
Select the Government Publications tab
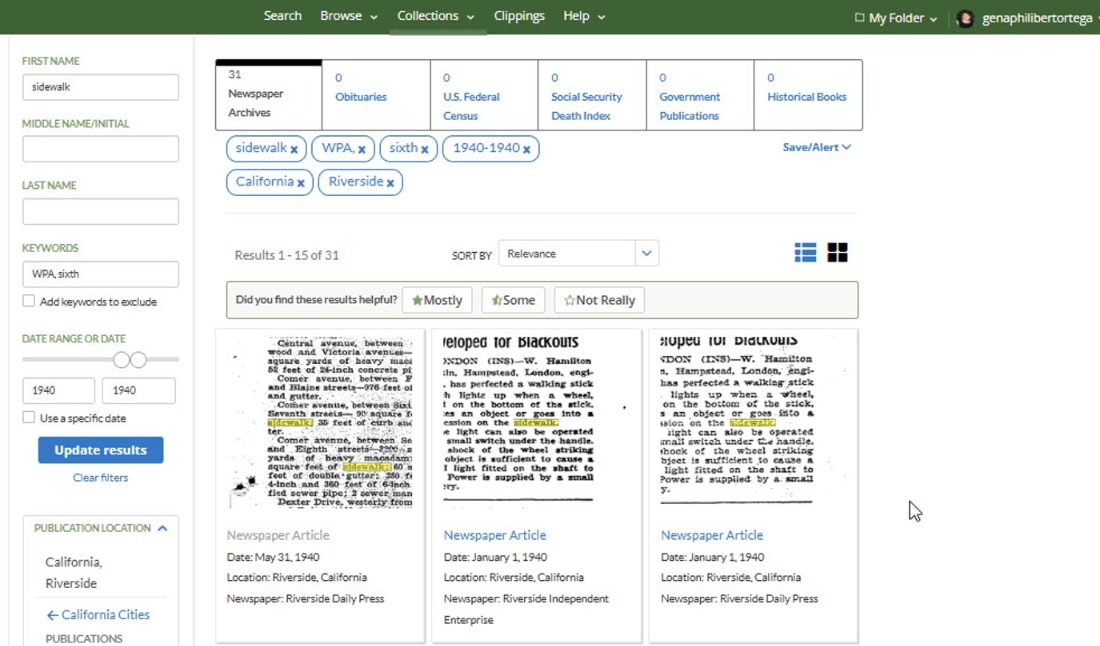click(701, 95)
